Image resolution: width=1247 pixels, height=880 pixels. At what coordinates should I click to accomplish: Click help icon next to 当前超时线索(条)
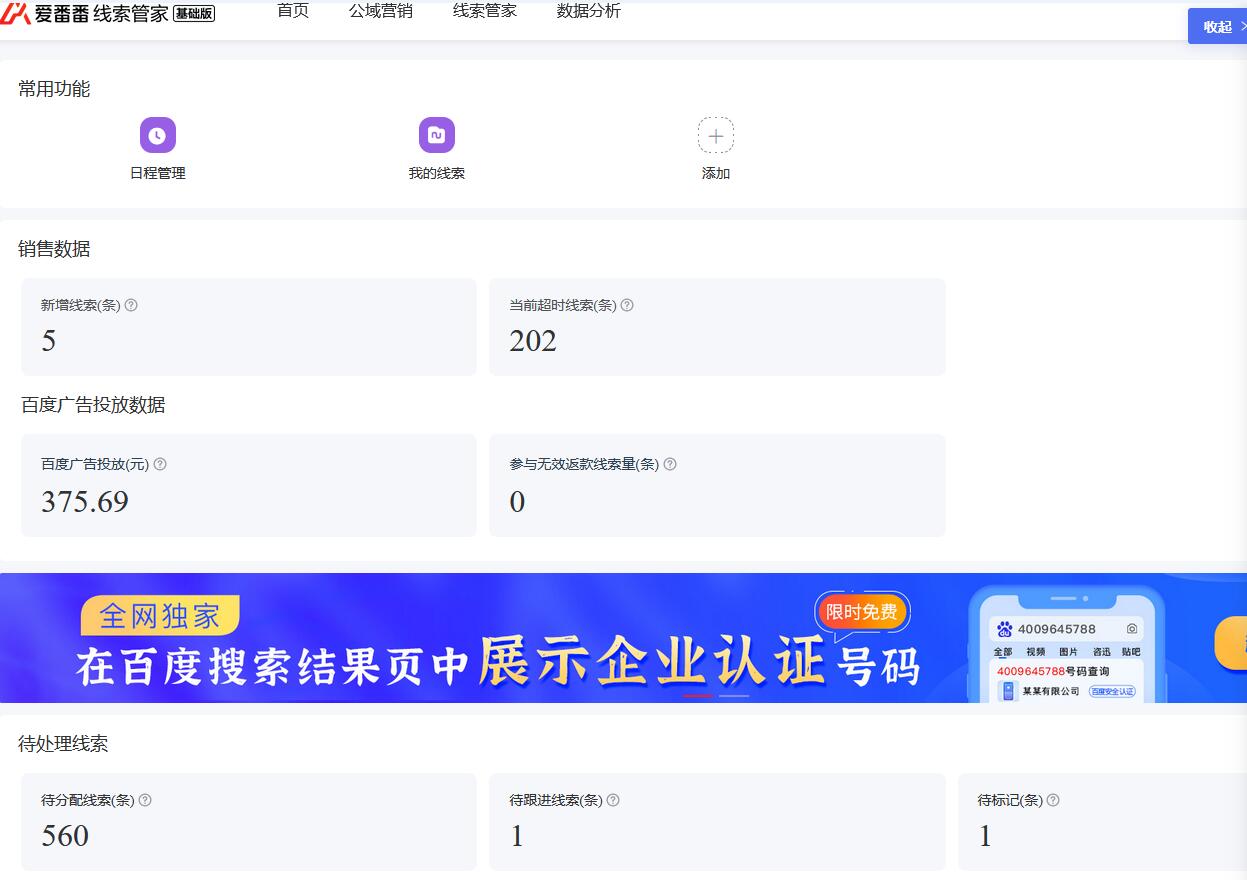coord(627,305)
